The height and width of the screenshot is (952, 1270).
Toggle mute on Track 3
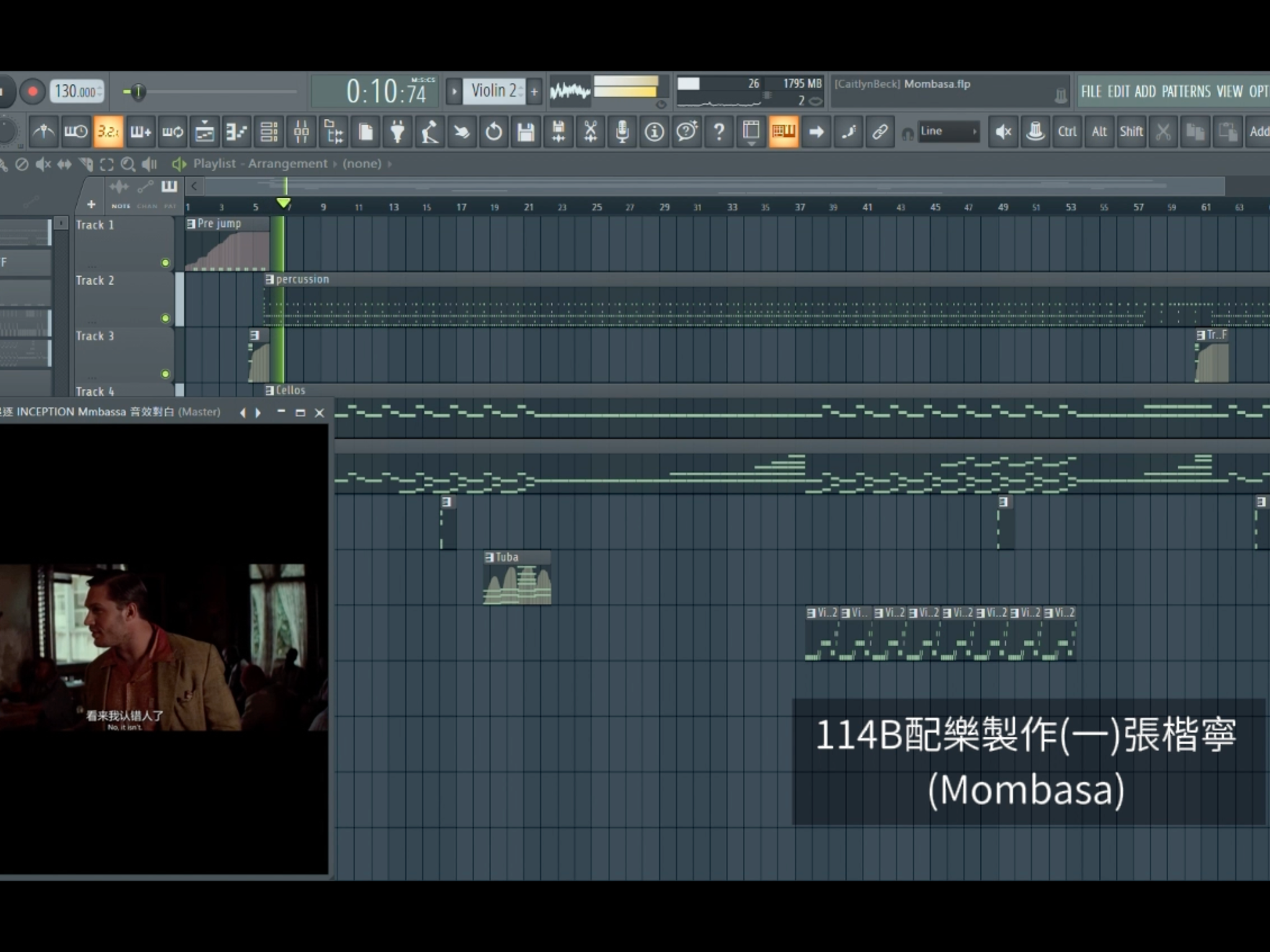point(166,374)
